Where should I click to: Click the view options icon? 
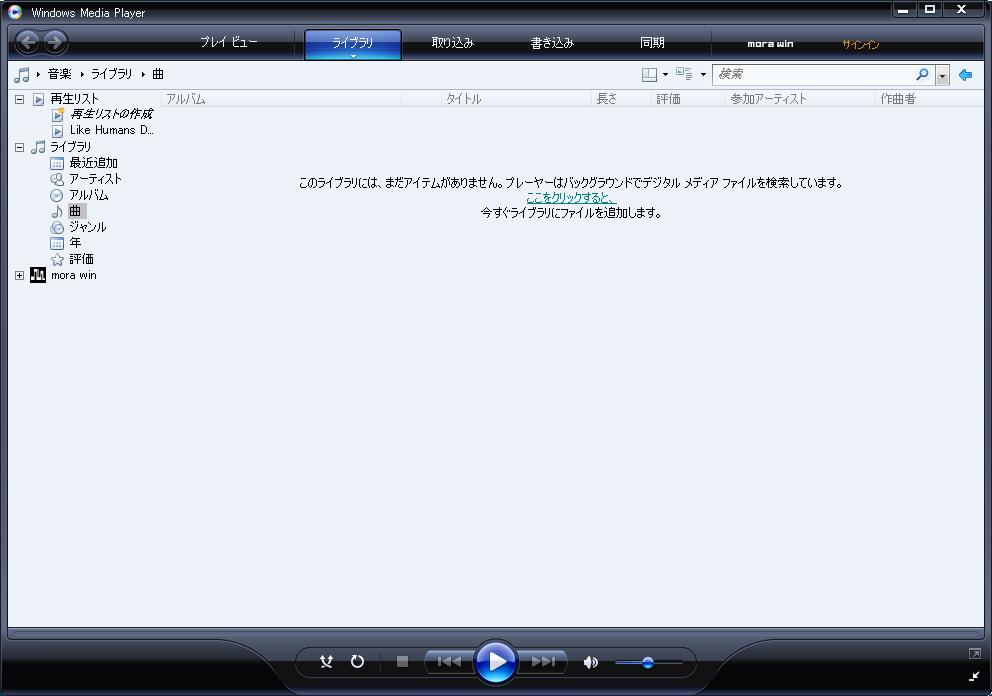pyautogui.click(x=684, y=74)
